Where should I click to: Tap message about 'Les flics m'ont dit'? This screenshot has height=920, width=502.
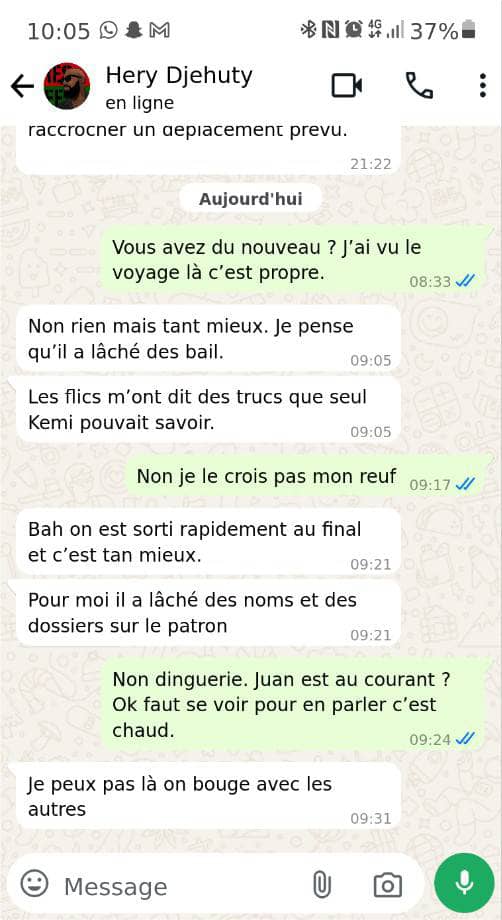tap(208, 410)
